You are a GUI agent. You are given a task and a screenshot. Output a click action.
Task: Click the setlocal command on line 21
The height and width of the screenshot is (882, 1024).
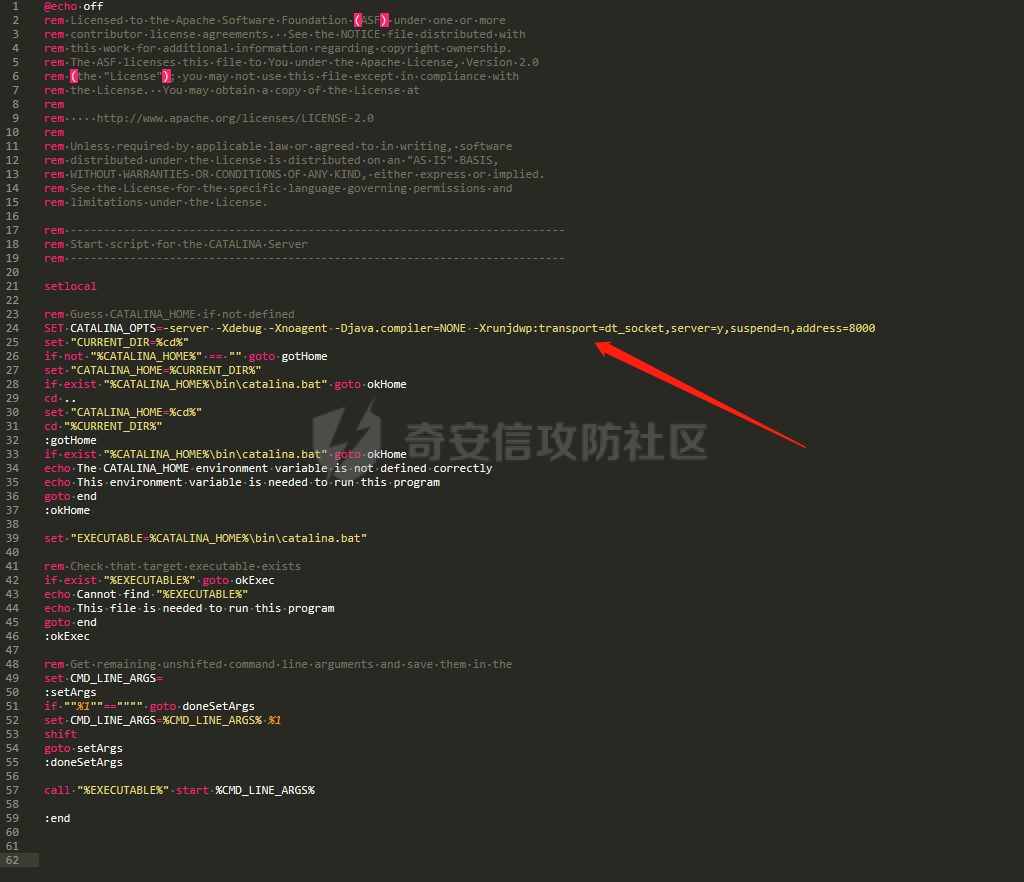[x=71, y=286]
